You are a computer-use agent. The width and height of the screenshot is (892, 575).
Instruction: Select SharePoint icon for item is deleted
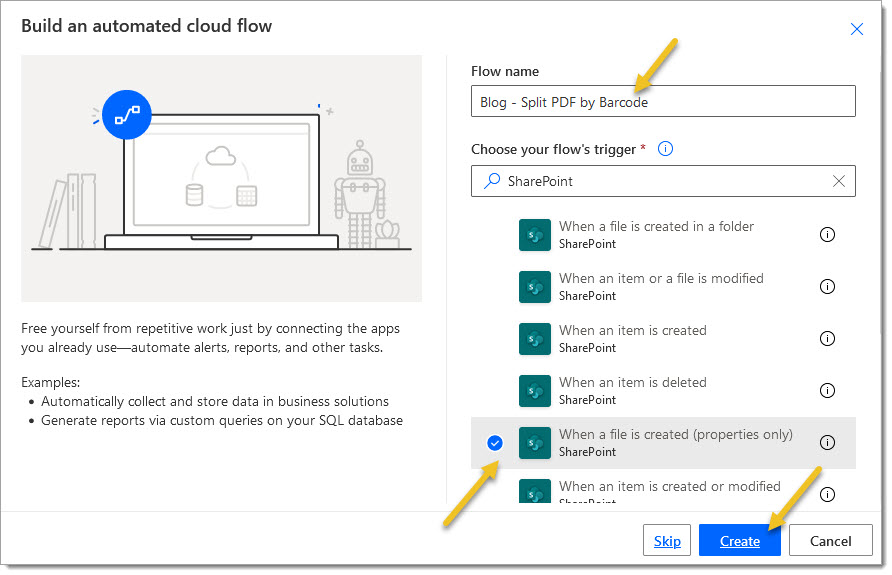coord(535,391)
